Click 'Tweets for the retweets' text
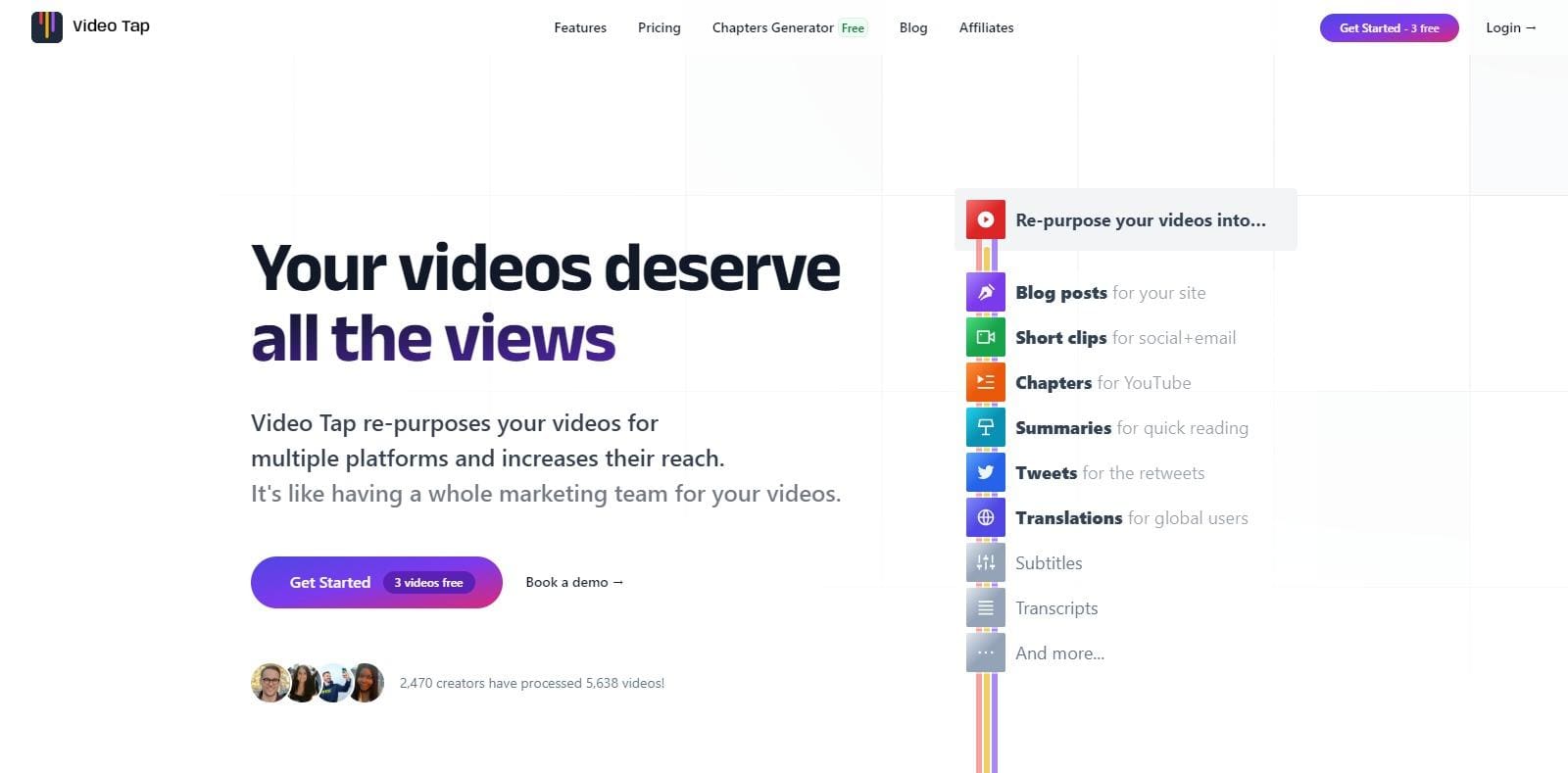This screenshot has height=773, width=1568. point(1110,473)
